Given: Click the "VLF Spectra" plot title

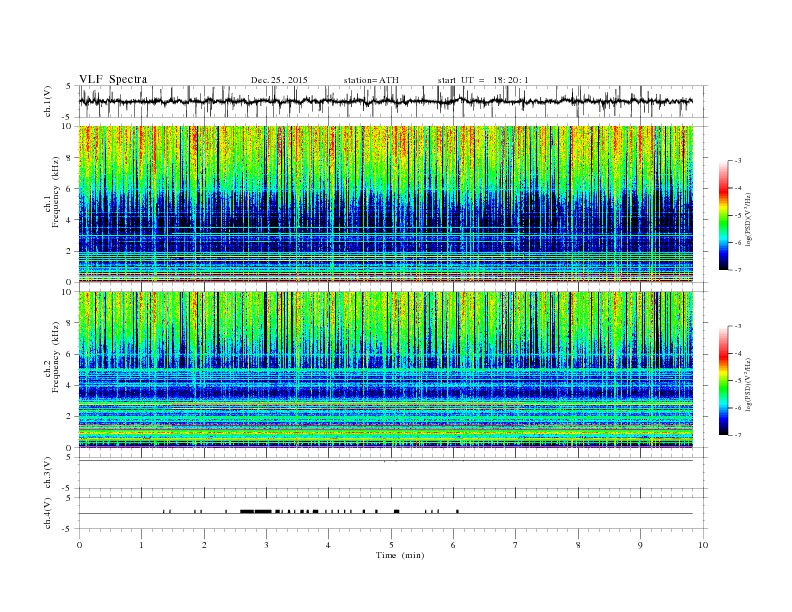Looking at the screenshot, I should point(113,79).
